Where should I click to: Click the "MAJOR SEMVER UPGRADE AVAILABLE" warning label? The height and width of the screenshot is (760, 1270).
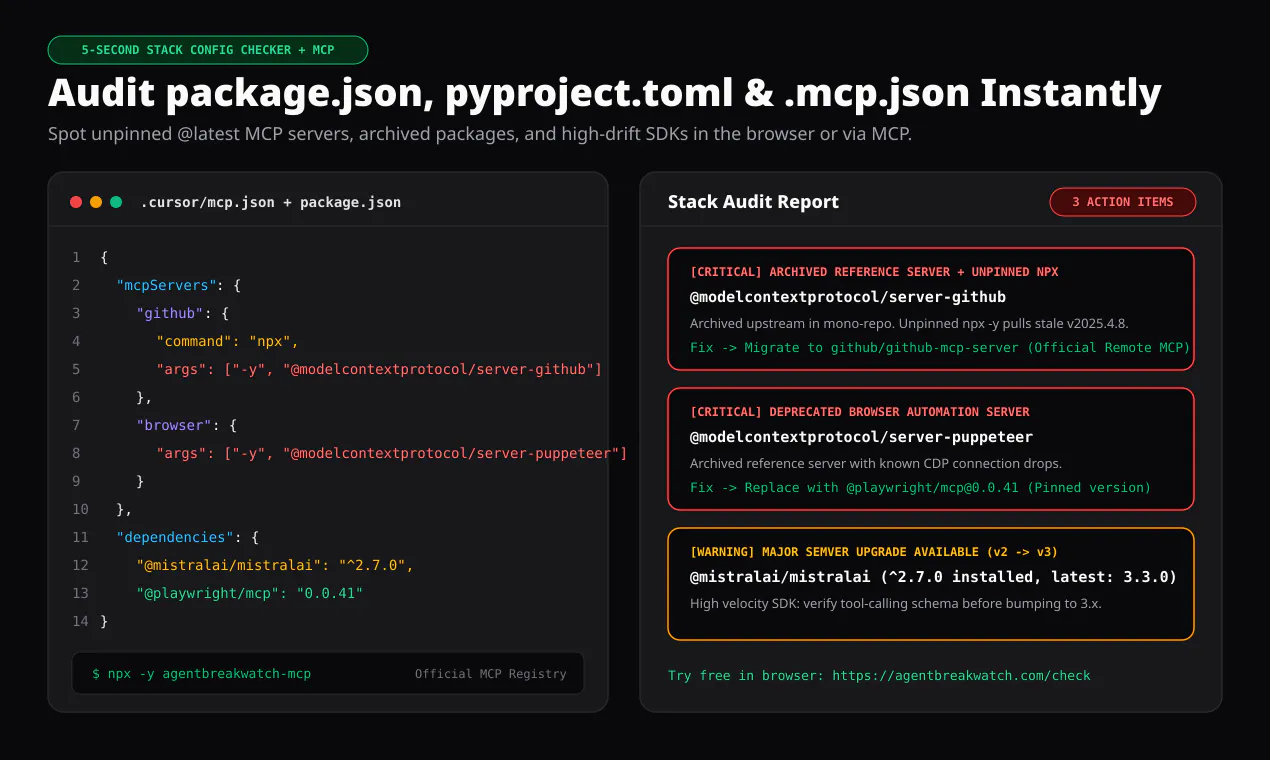pos(874,552)
